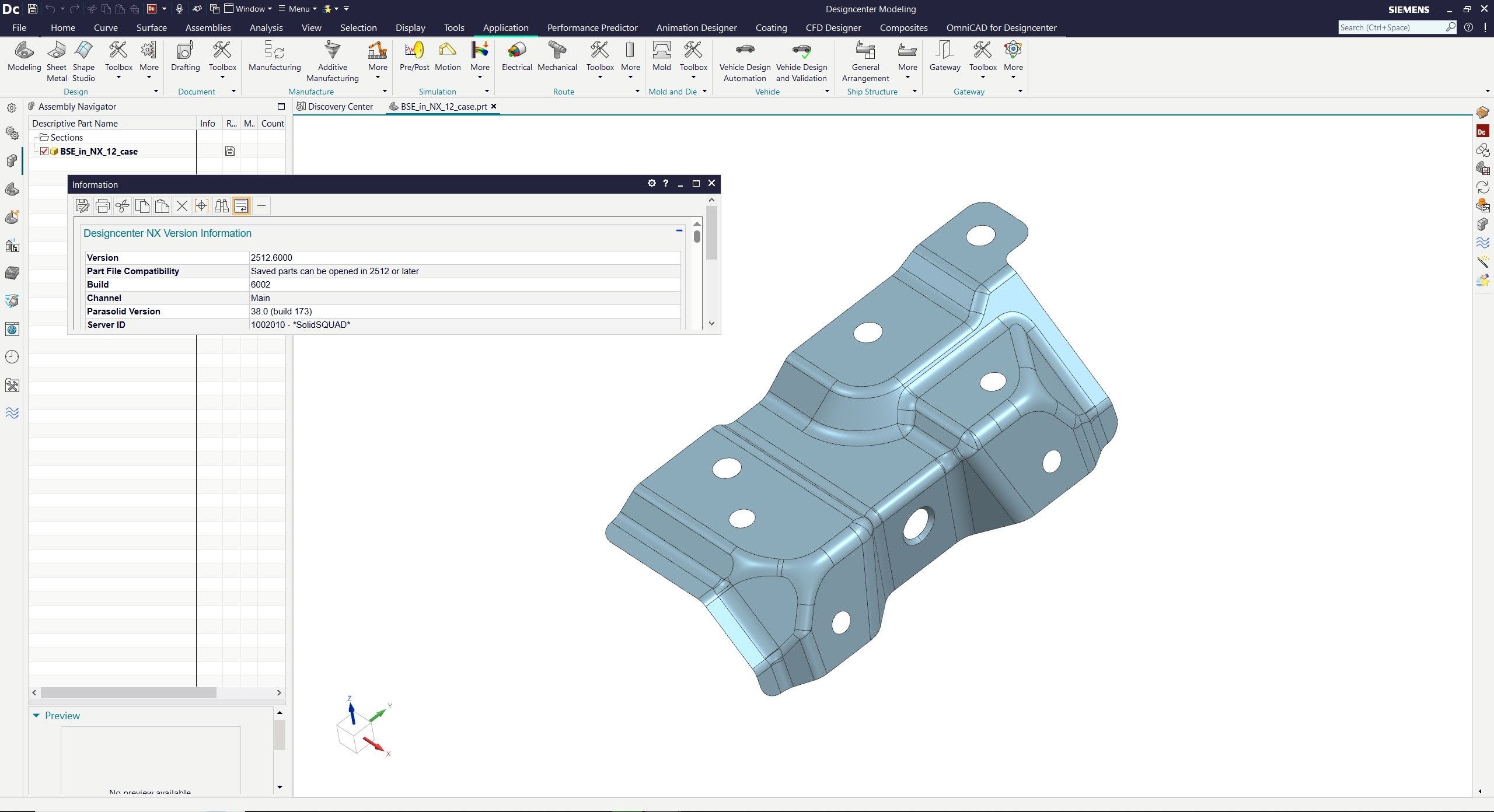The width and height of the screenshot is (1494, 812).
Task: Click the Descriptive Part Name column header
Action: point(113,123)
